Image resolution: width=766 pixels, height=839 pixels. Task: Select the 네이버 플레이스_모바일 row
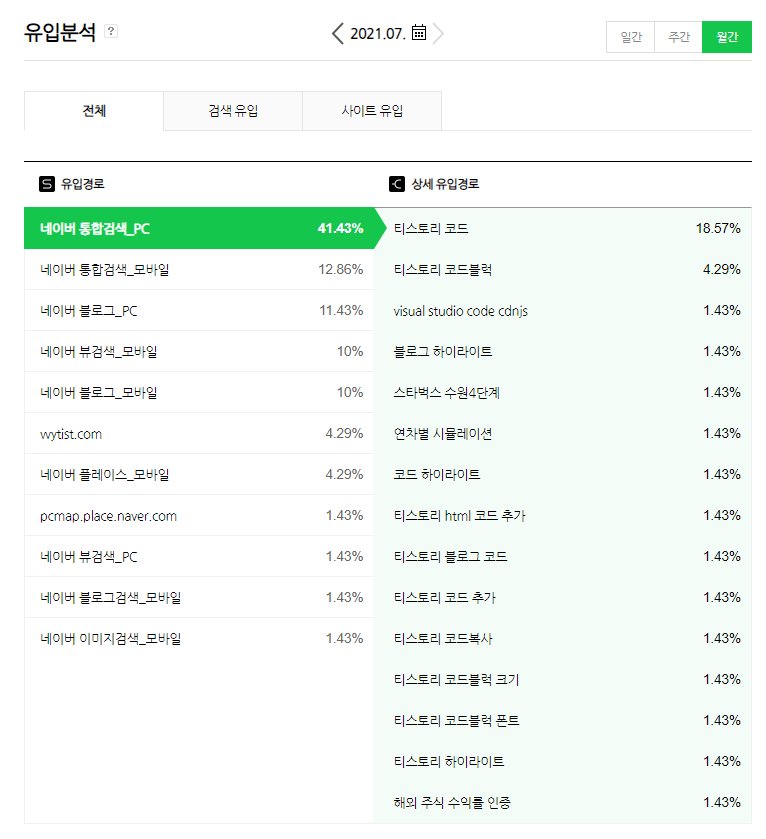click(x=199, y=475)
